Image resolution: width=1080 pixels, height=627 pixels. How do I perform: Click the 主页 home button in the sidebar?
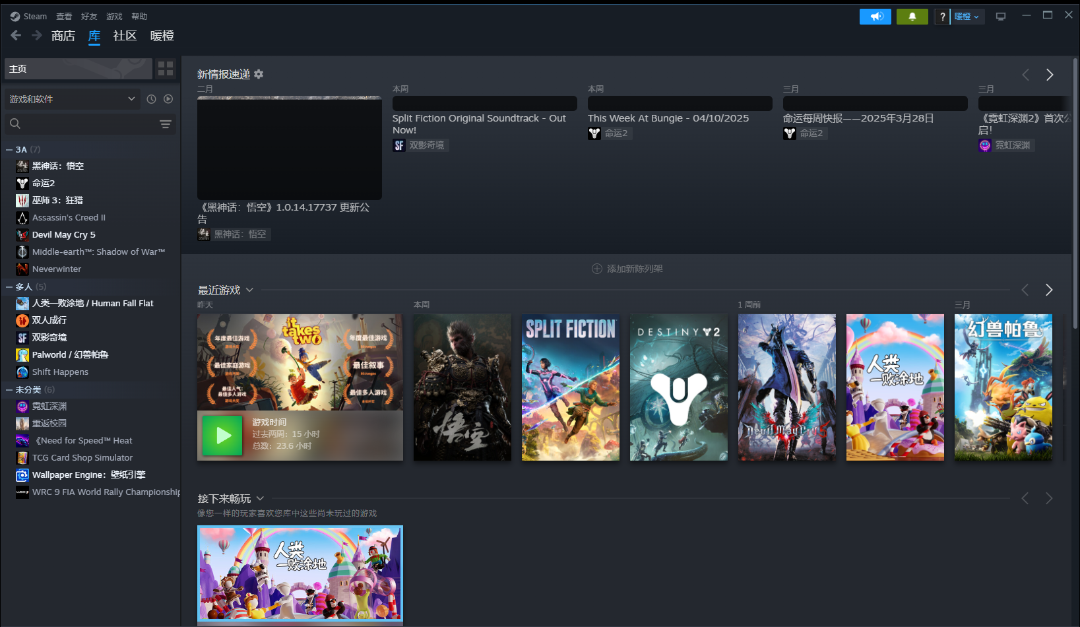(79, 68)
